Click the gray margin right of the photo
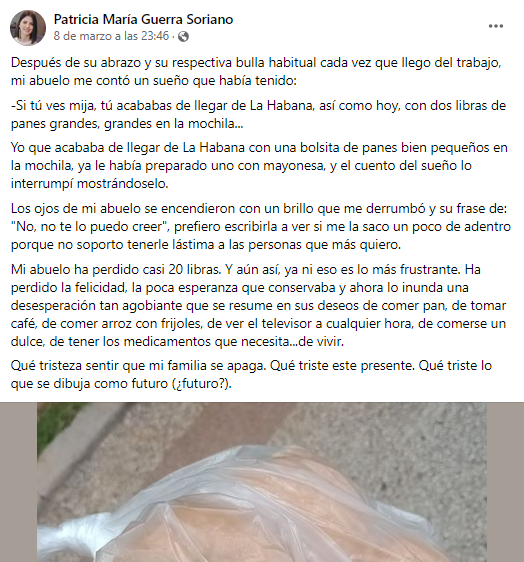 point(505,482)
